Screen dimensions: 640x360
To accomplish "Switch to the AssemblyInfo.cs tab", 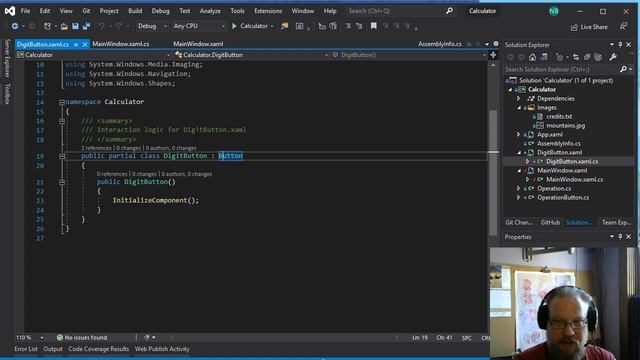I will 440,44.
